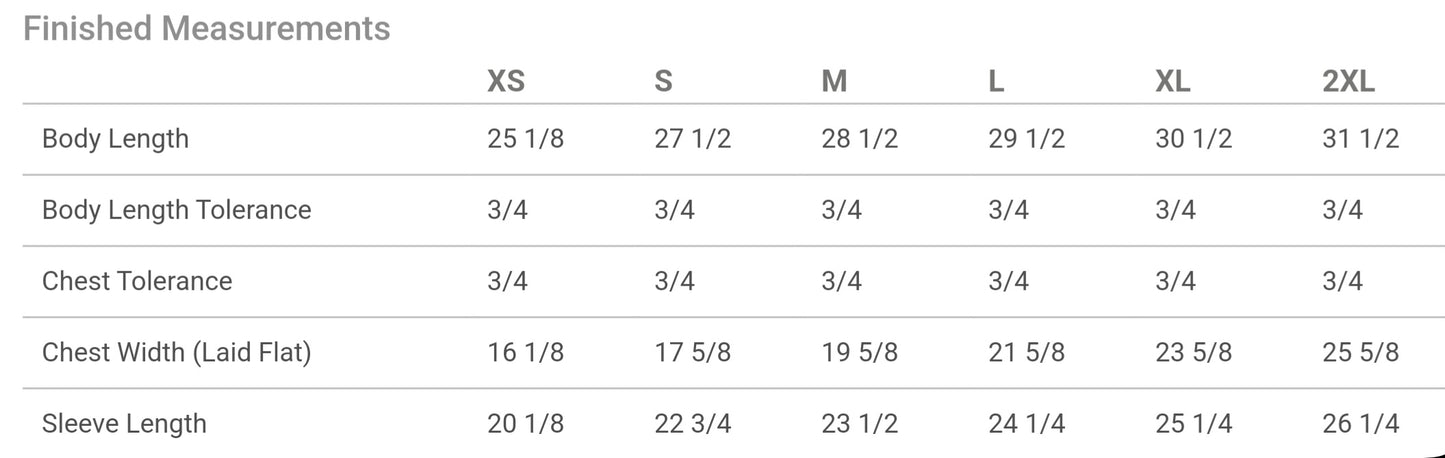Select the 2XL size column header

[1348, 82]
